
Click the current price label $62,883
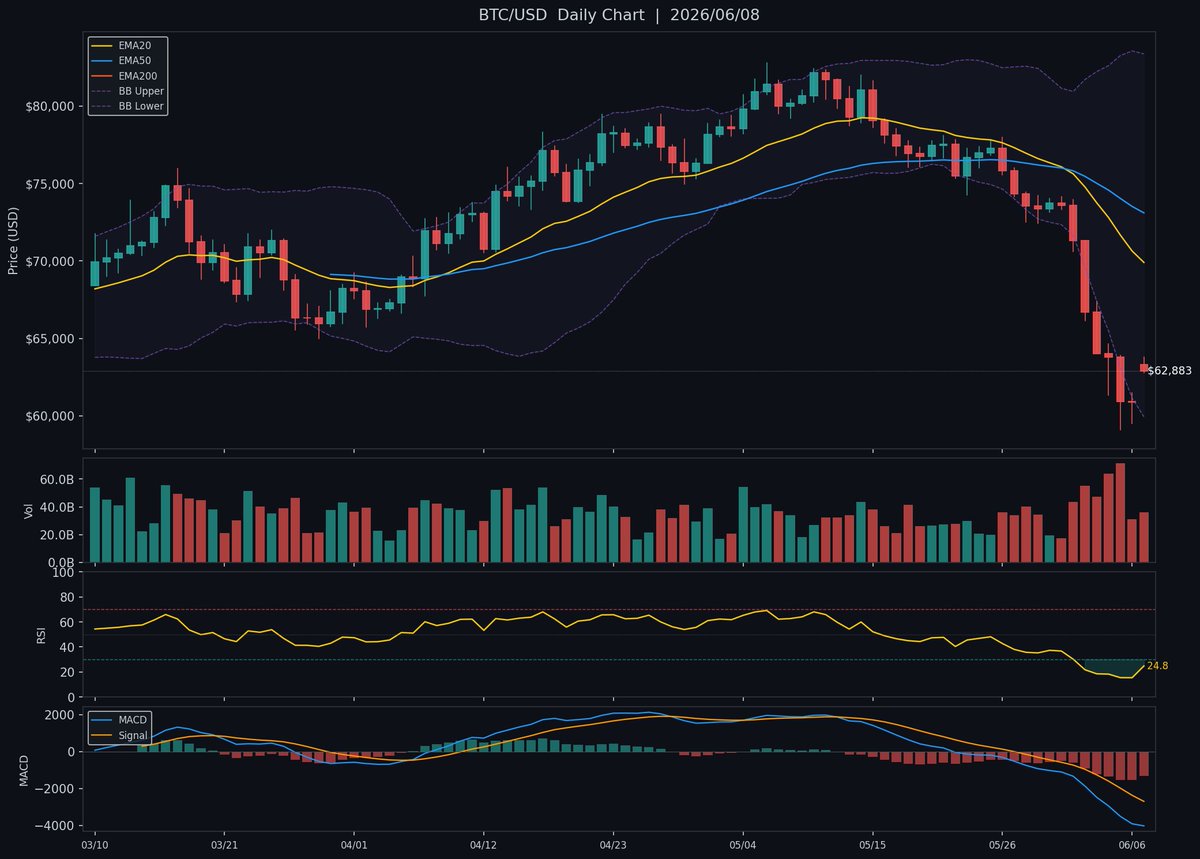point(1169,371)
